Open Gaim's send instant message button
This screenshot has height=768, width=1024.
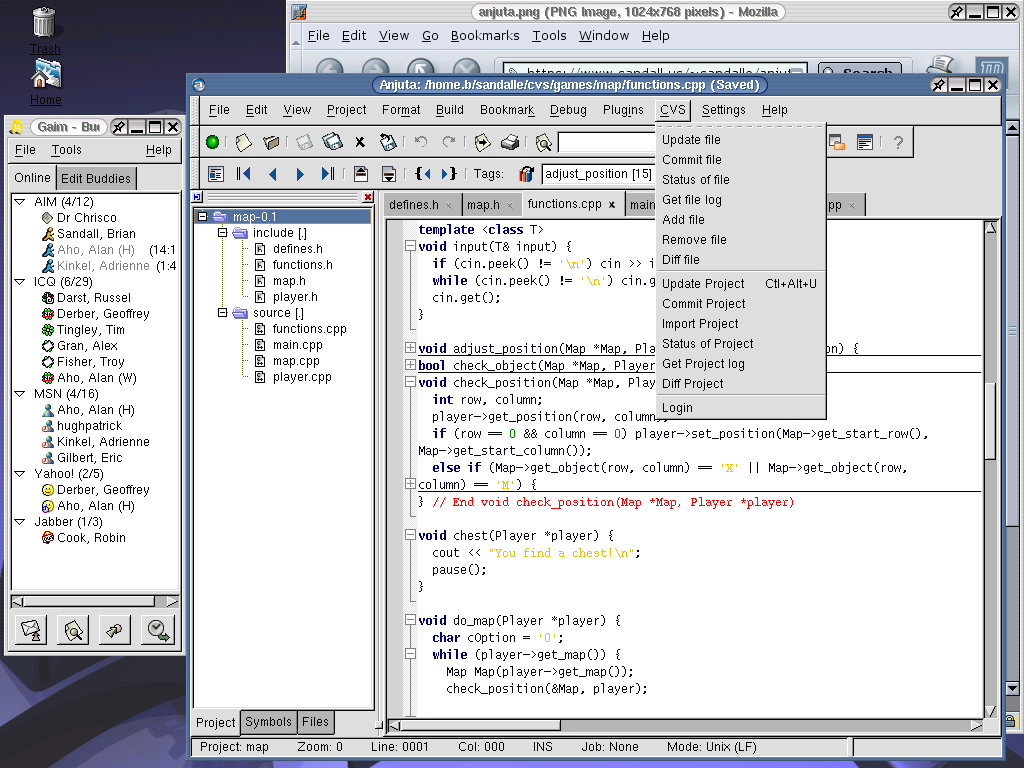[x=33, y=630]
